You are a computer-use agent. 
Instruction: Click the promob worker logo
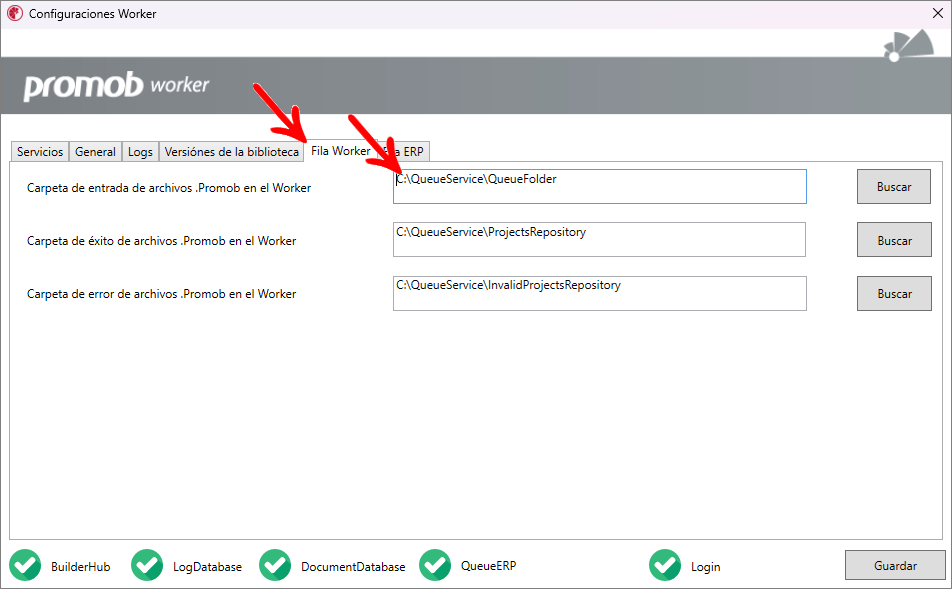[x=116, y=86]
